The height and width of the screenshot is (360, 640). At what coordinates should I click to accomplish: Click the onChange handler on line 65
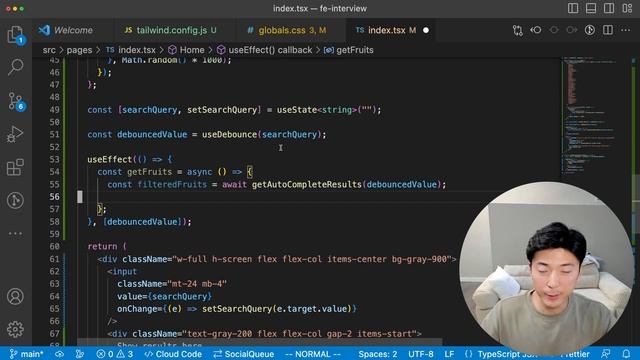tap(237, 309)
